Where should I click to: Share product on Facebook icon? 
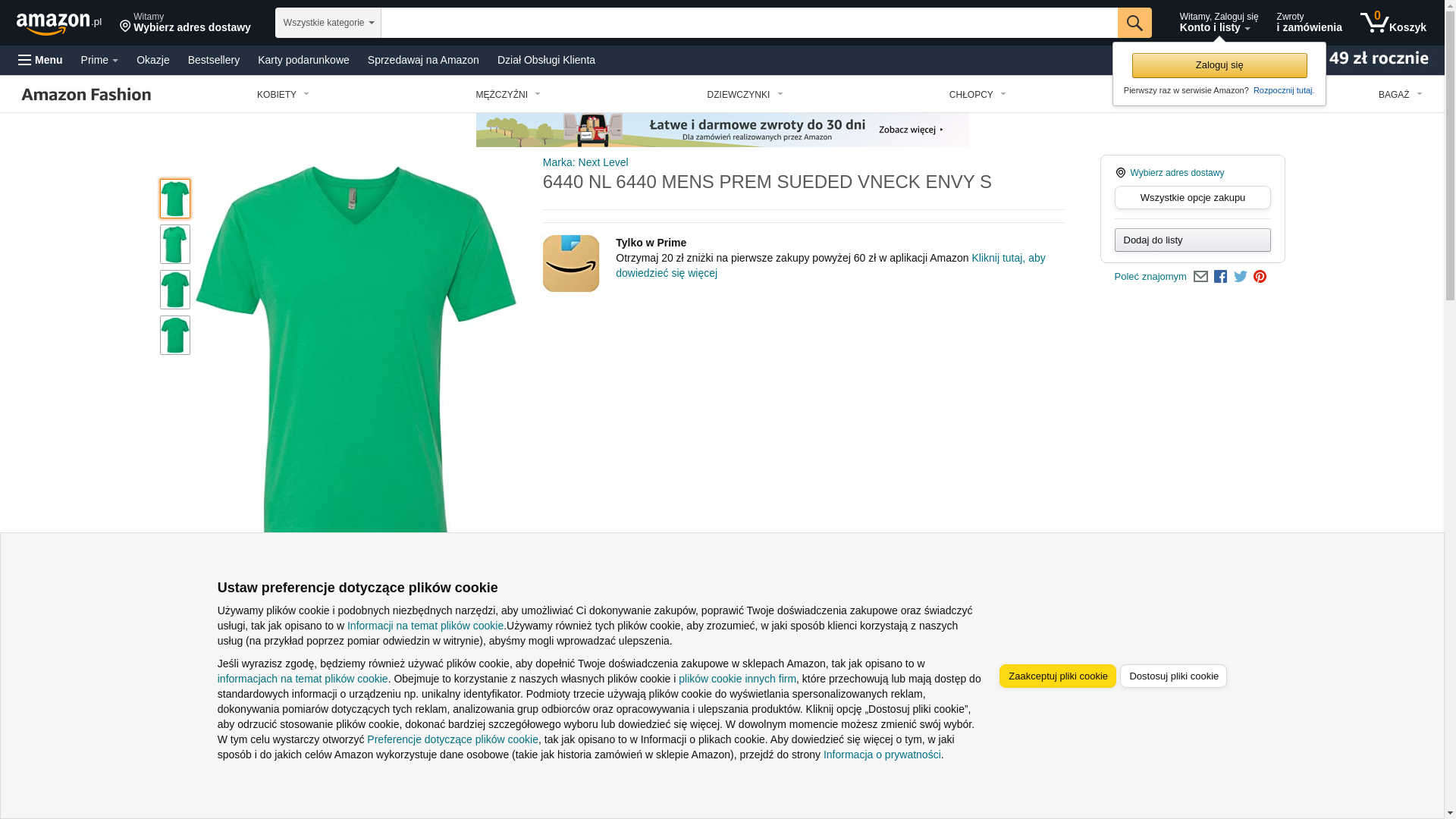pos(1220,277)
